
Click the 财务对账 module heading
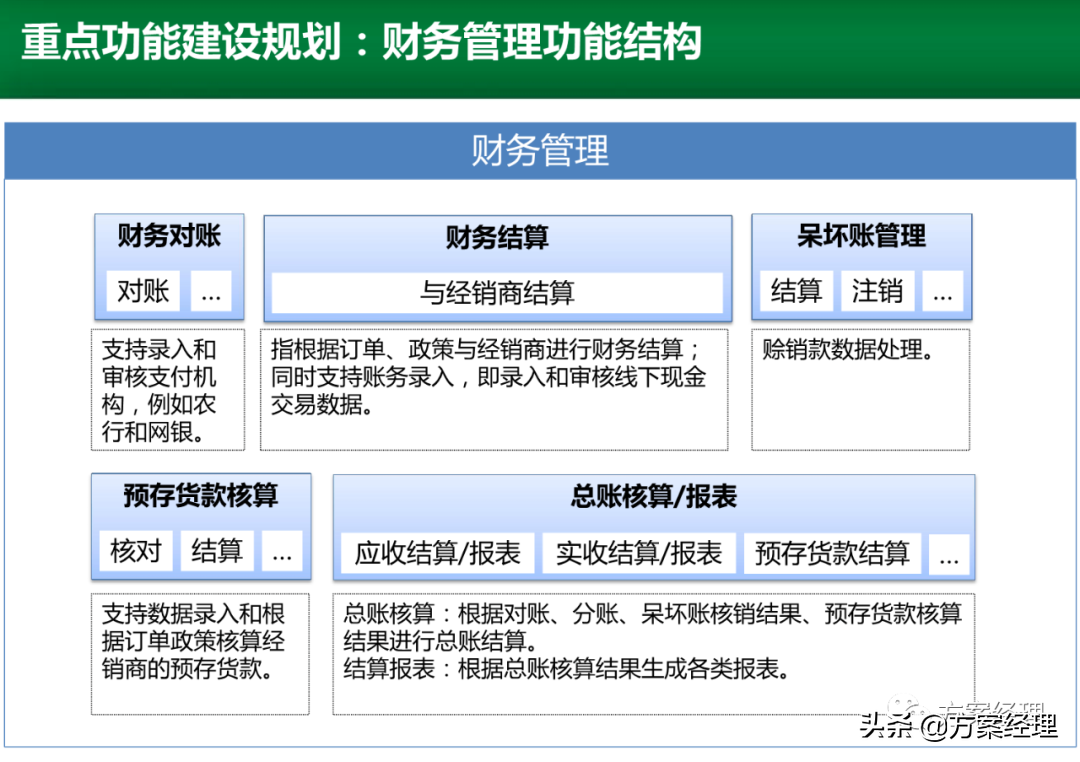pos(169,236)
